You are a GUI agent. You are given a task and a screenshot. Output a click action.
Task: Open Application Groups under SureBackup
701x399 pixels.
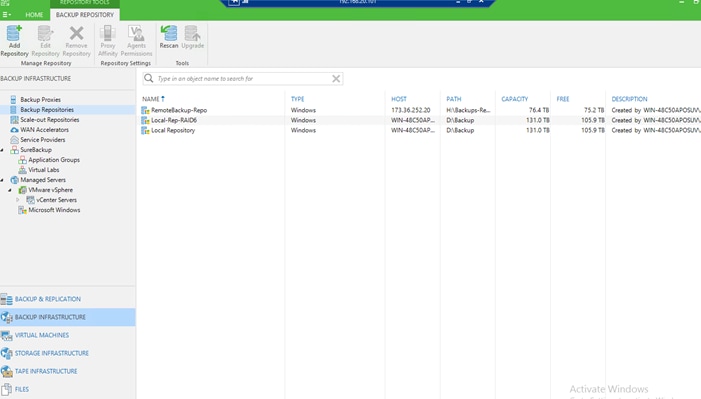54,160
